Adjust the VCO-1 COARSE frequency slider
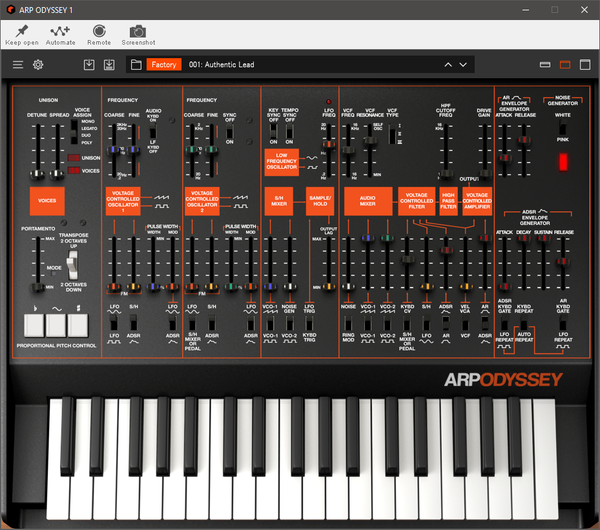 [114, 150]
